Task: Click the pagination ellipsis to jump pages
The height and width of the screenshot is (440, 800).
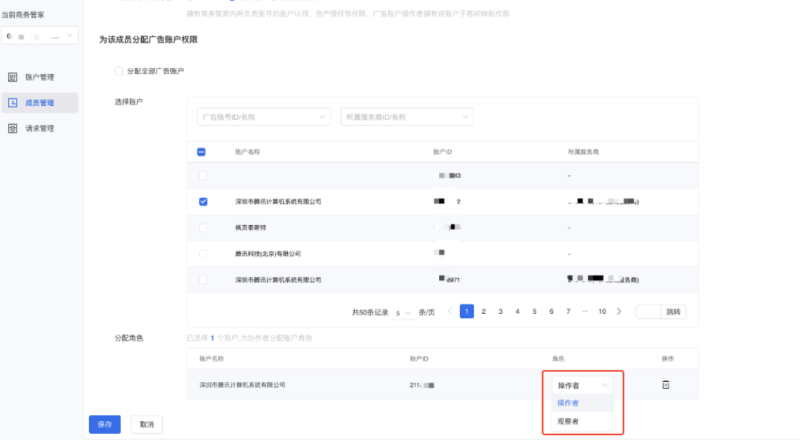Action: (x=585, y=311)
